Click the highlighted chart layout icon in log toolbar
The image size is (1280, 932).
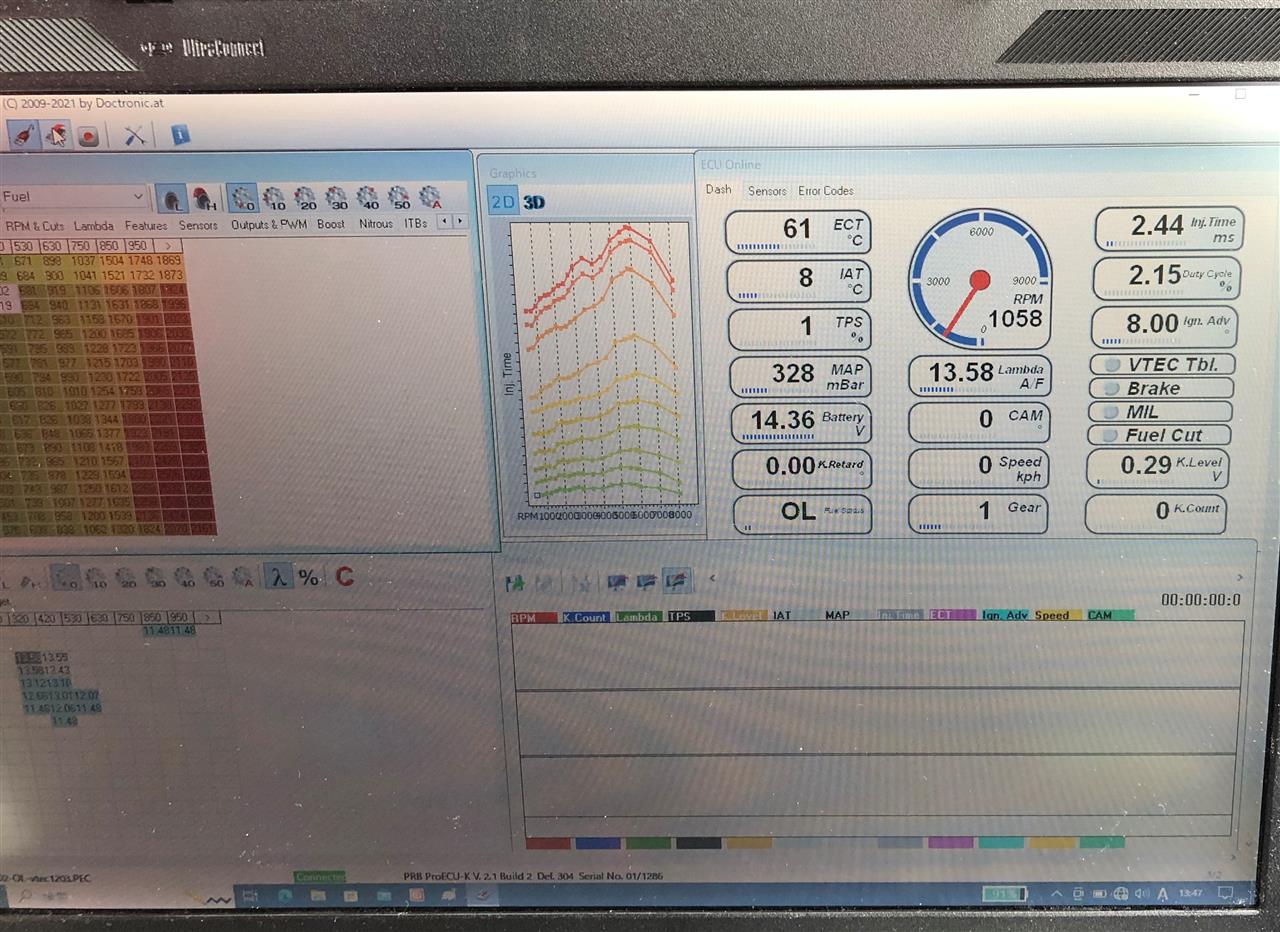click(677, 581)
